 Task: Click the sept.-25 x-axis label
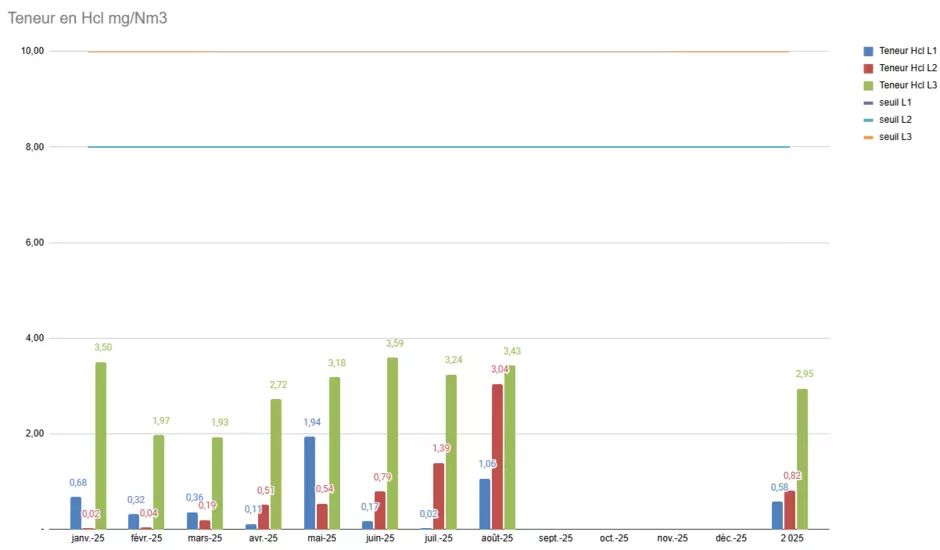point(555,539)
